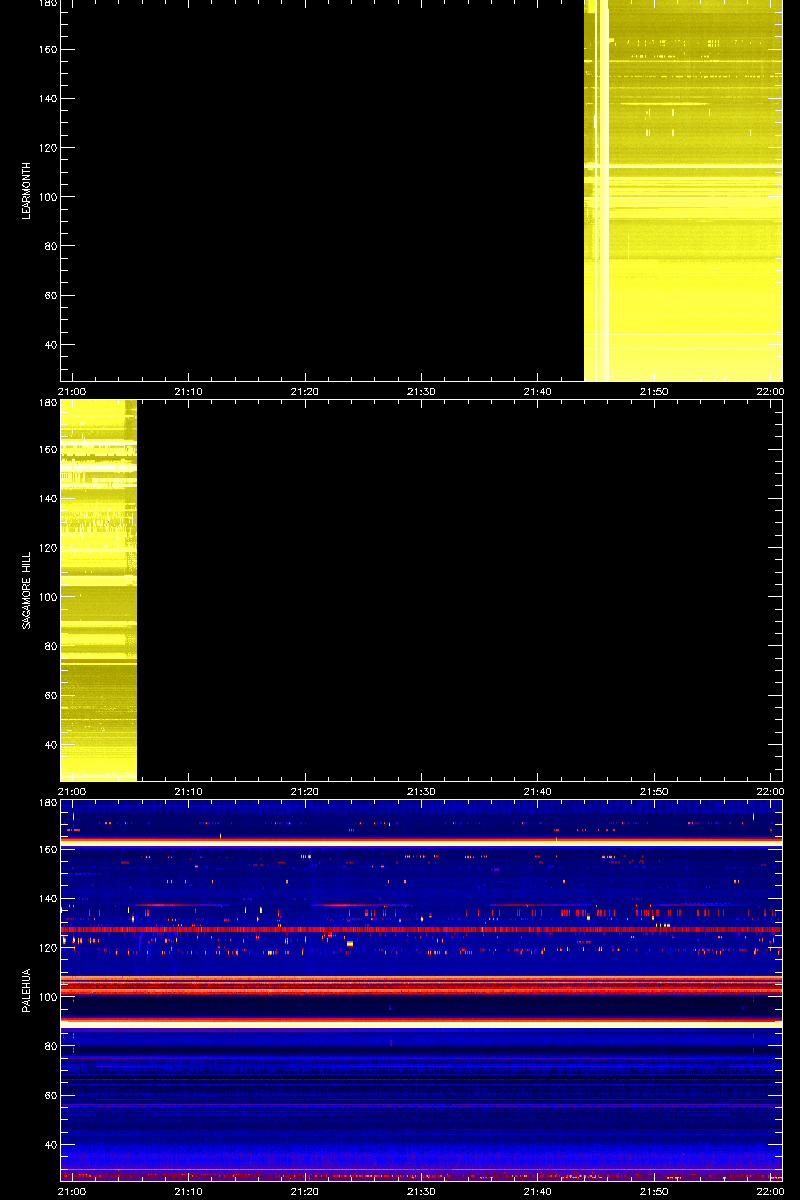This screenshot has height=1200, width=800.
Task: Click the 120 frequency tick on Learmonth axis
Action: [x=48, y=148]
